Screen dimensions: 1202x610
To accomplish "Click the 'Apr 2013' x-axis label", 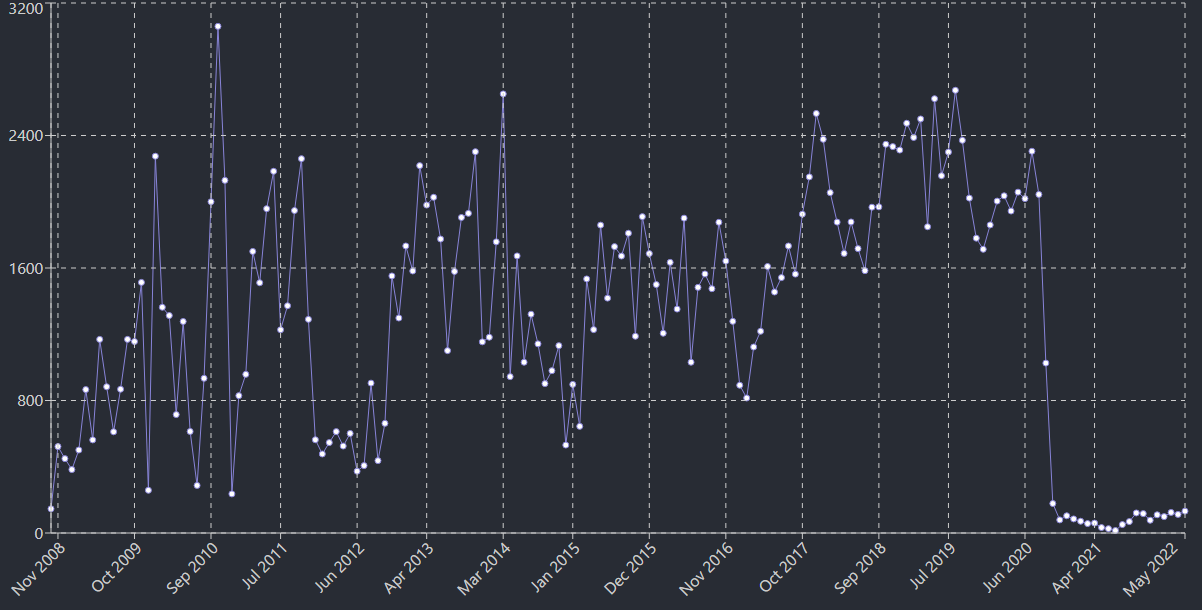I will pos(407,567).
